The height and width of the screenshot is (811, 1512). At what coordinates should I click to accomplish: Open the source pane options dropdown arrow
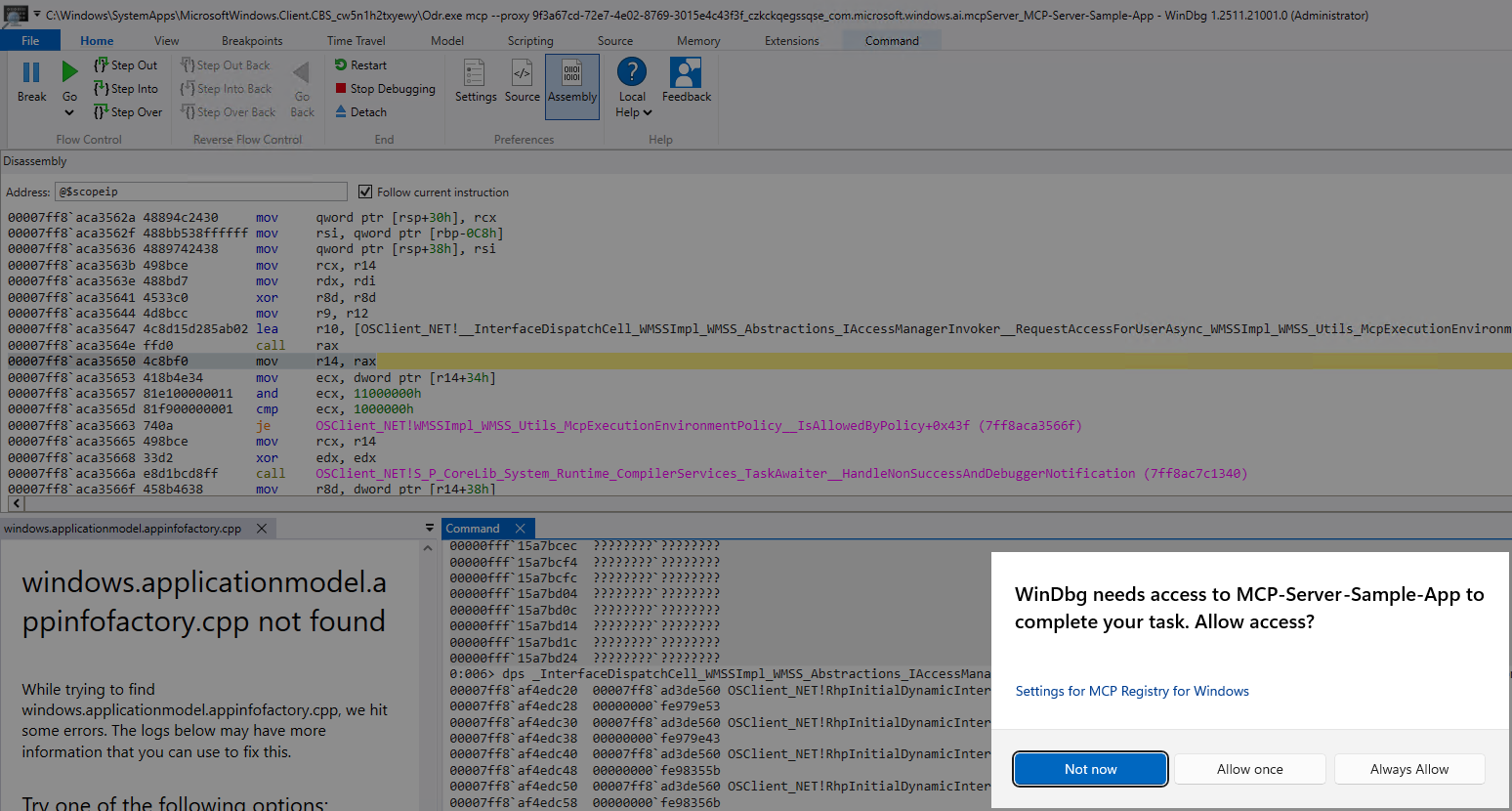click(430, 528)
